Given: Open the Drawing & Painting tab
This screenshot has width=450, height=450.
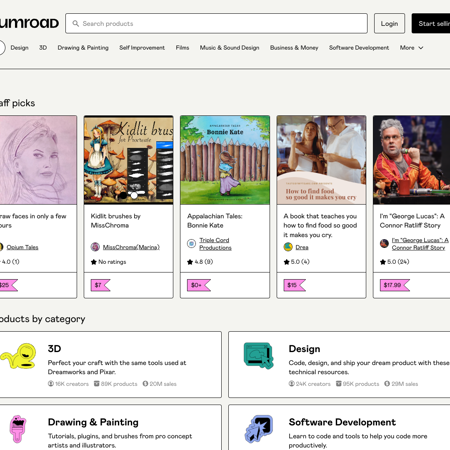Looking at the screenshot, I should click(x=83, y=48).
